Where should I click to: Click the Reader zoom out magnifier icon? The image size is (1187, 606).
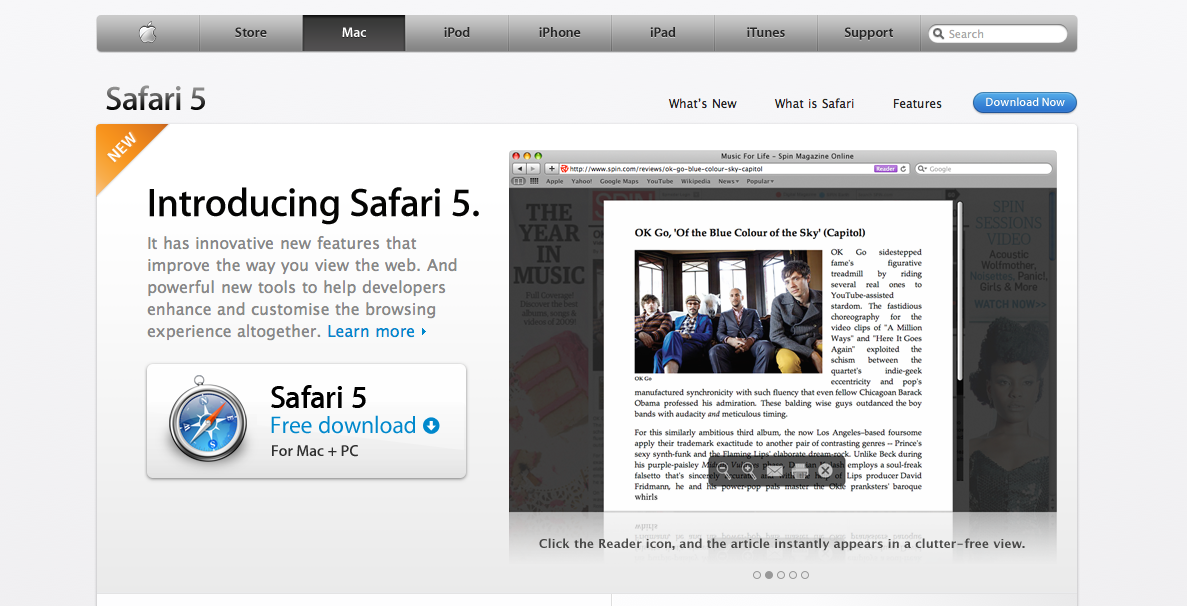coord(723,470)
